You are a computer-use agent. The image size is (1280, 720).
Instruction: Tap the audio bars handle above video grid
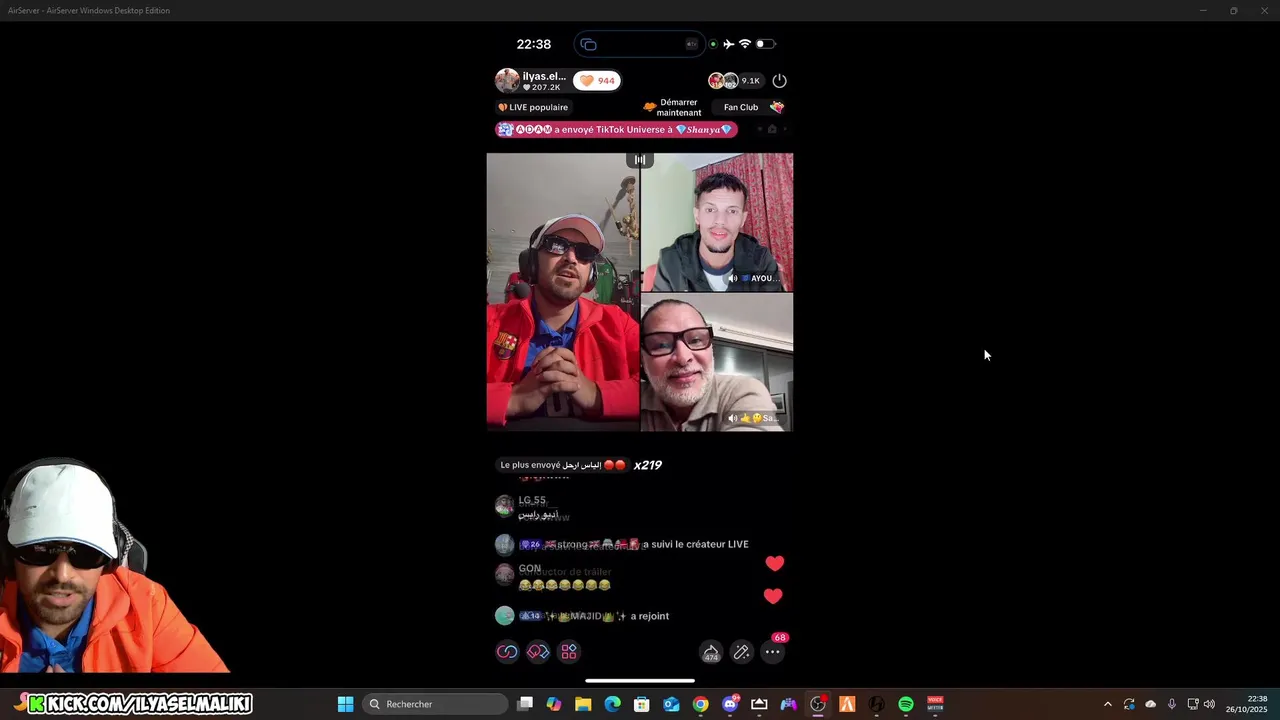(640, 159)
